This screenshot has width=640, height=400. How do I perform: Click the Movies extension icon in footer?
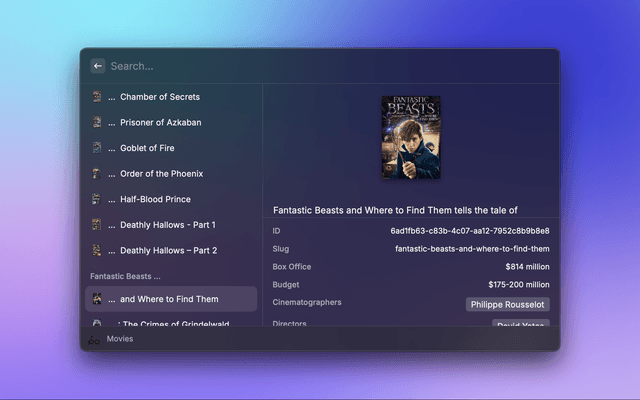click(x=94, y=339)
